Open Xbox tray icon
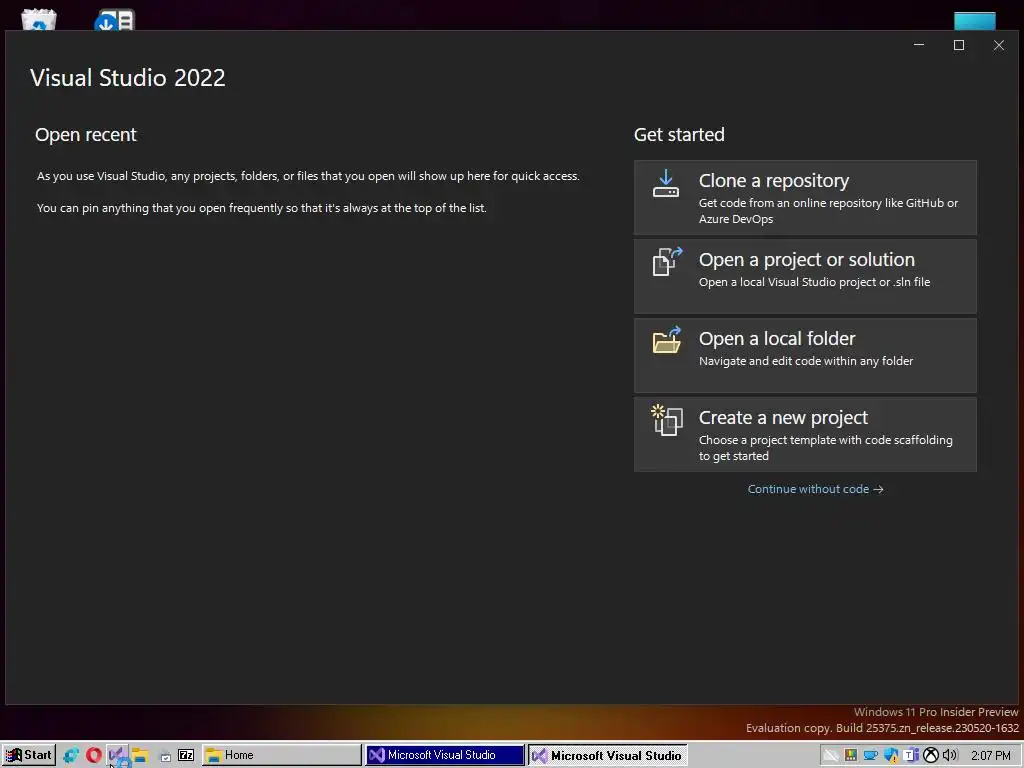Image resolution: width=1024 pixels, height=768 pixels. pos(931,755)
